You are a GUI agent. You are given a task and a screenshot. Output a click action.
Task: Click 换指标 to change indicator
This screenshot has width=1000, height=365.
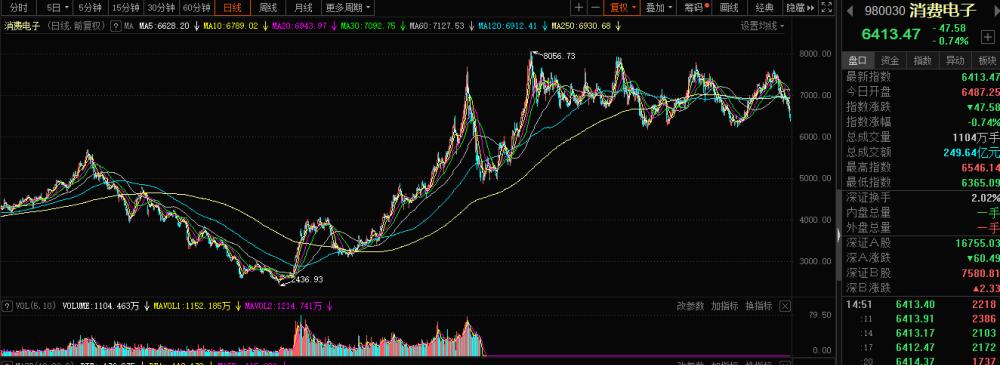coord(759,306)
